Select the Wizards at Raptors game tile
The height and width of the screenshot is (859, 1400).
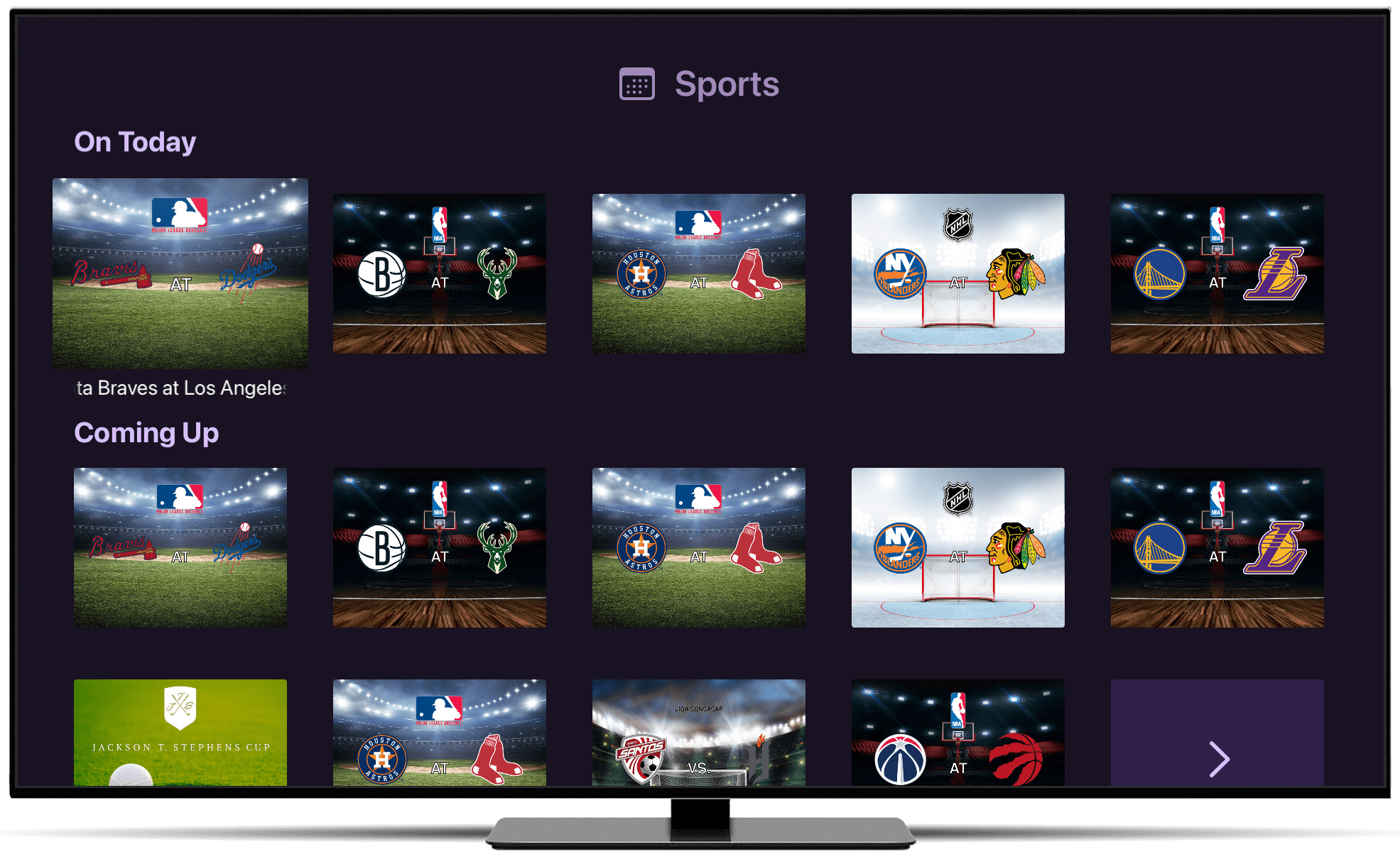(958, 733)
